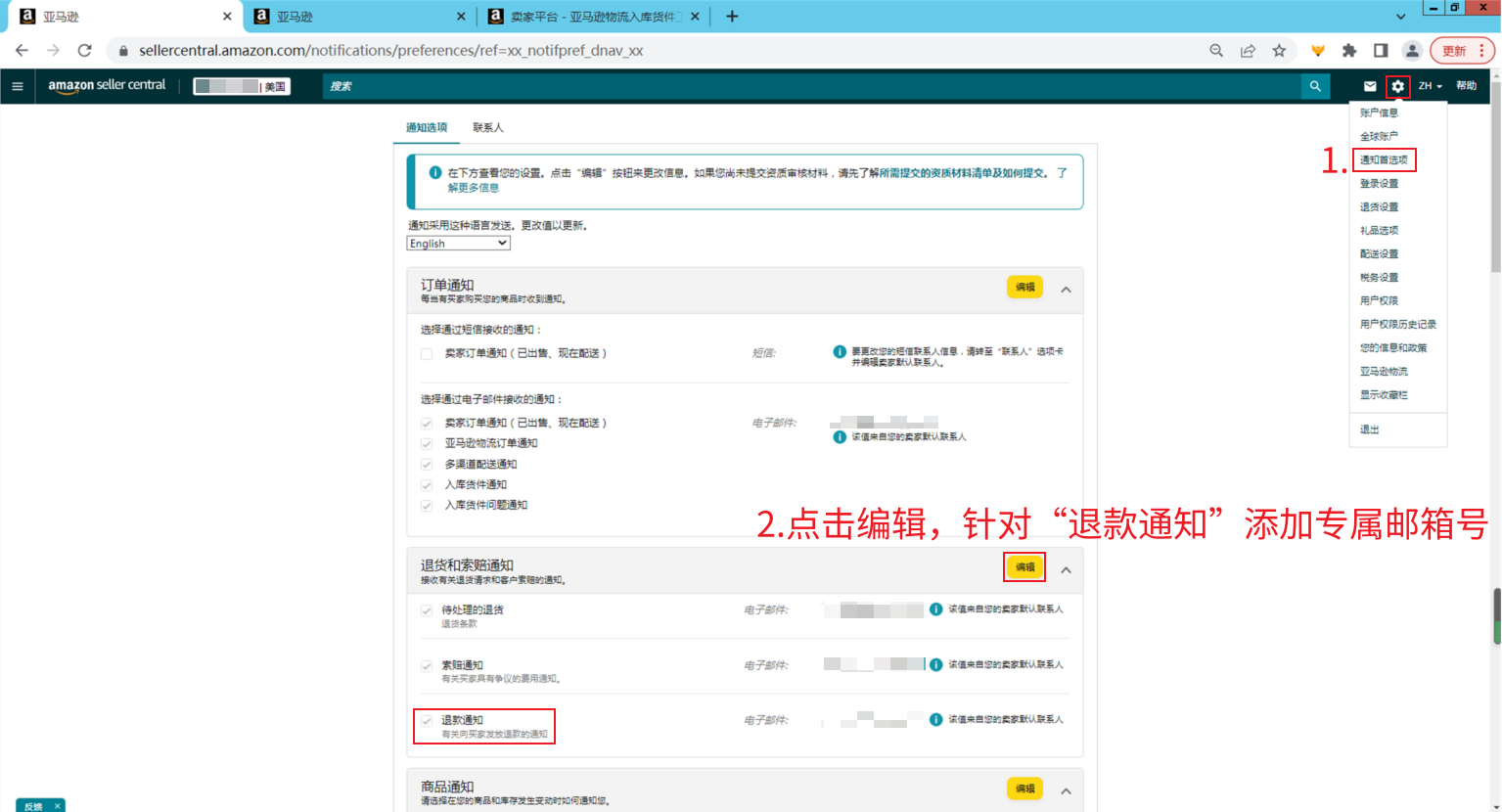The height and width of the screenshot is (812, 1502).
Task: Click the browser zoom magnifier icon
Action: point(1216,51)
